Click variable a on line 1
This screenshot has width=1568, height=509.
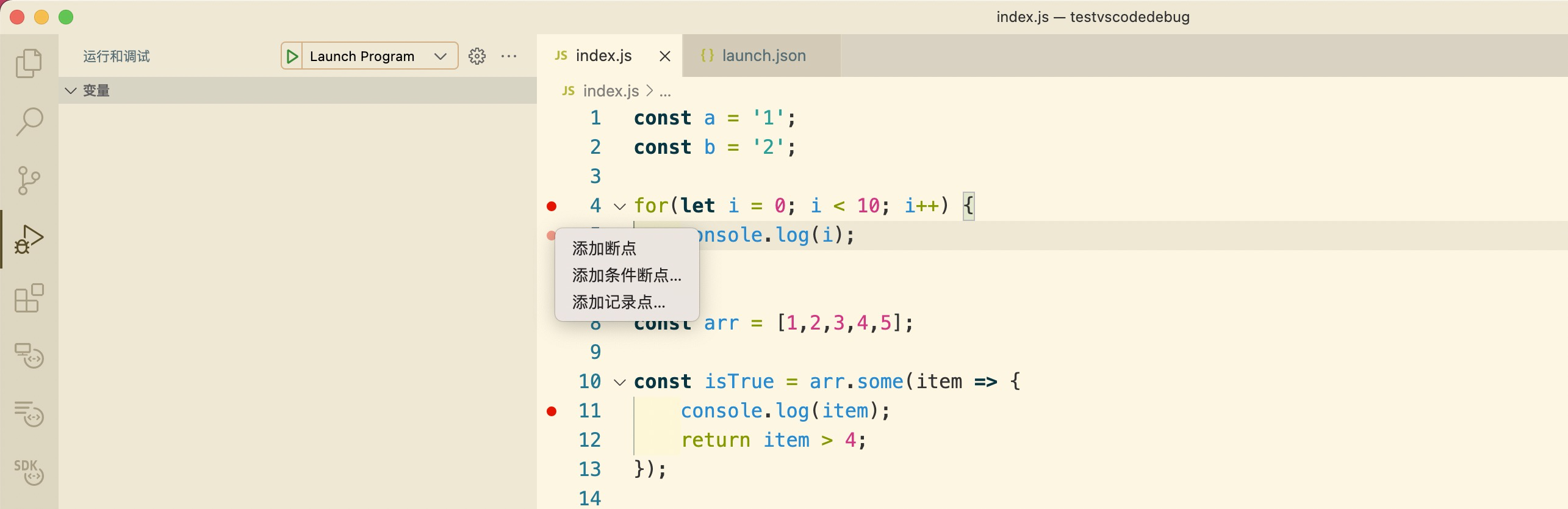coord(710,118)
